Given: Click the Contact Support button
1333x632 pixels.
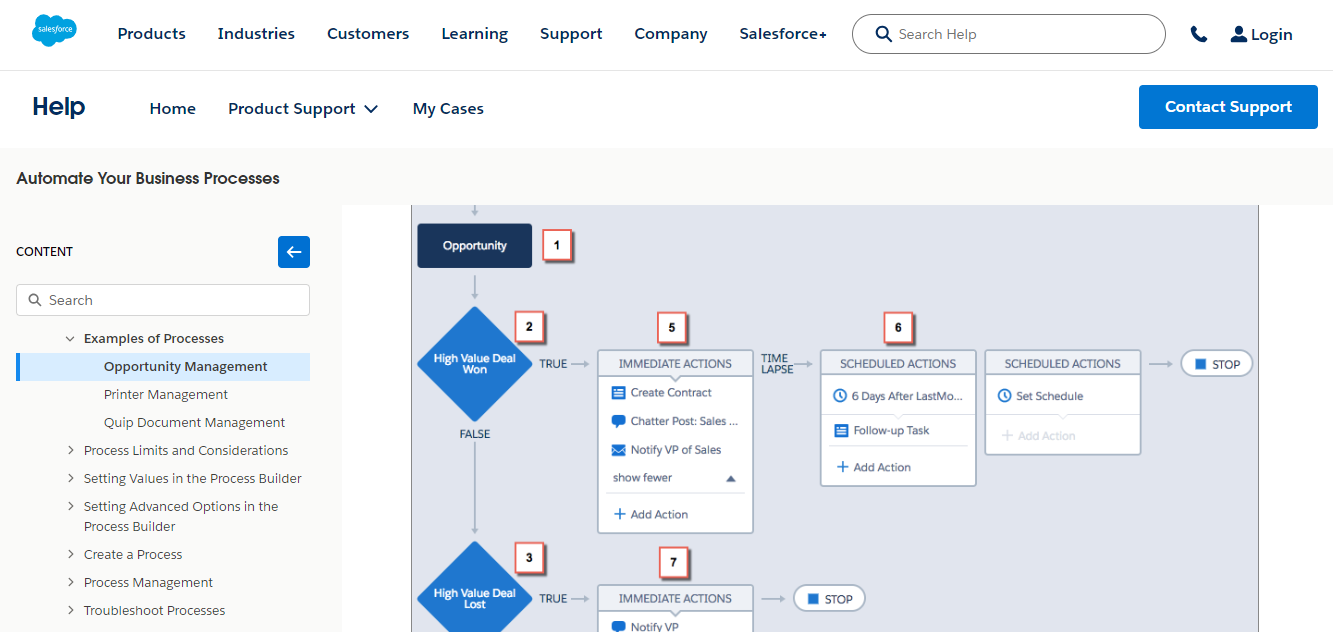Looking at the screenshot, I should point(1228,107).
